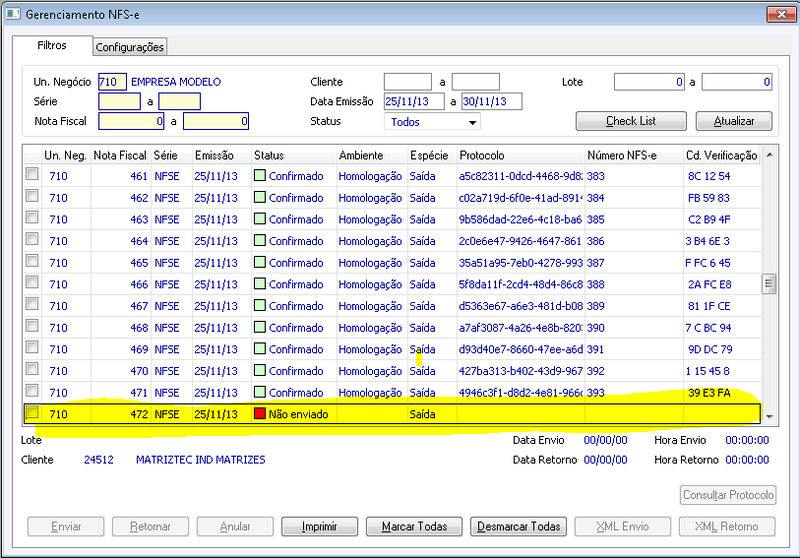Click the green Confirmado indicator for nota 461
Screen dimensions: 800x558
click(260, 175)
